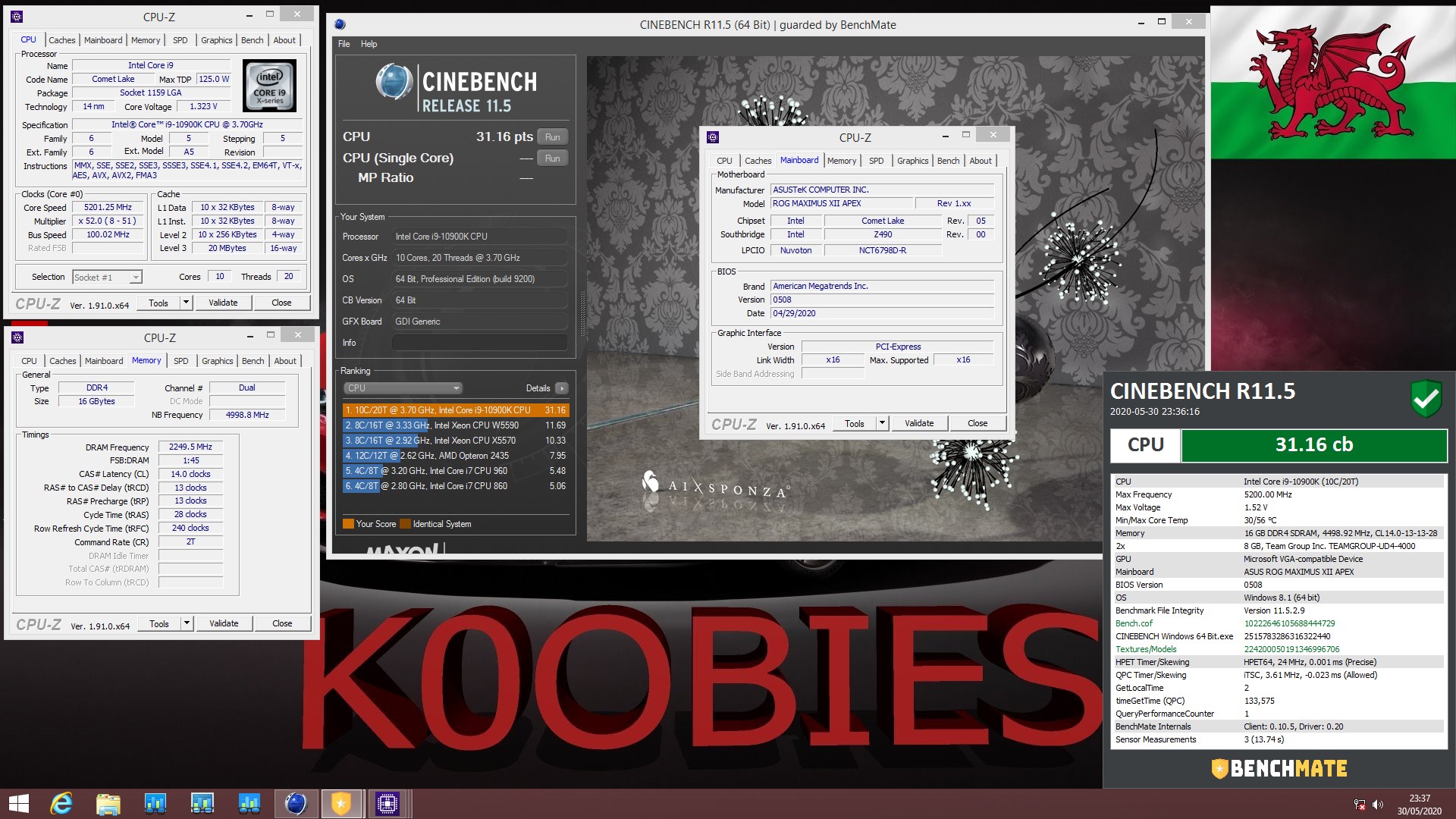The image size is (1456, 819).
Task: Click the NB Frequency value 4998.8 MHz
Action: pos(247,415)
